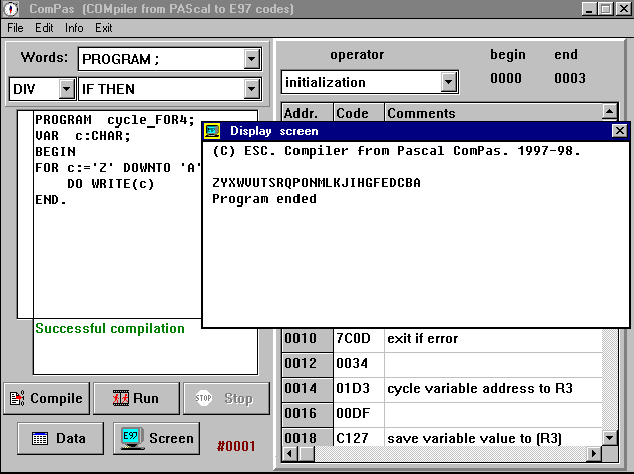The width and height of the screenshot is (634, 474).
Task: Select address row 0014
Action: coord(307,389)
